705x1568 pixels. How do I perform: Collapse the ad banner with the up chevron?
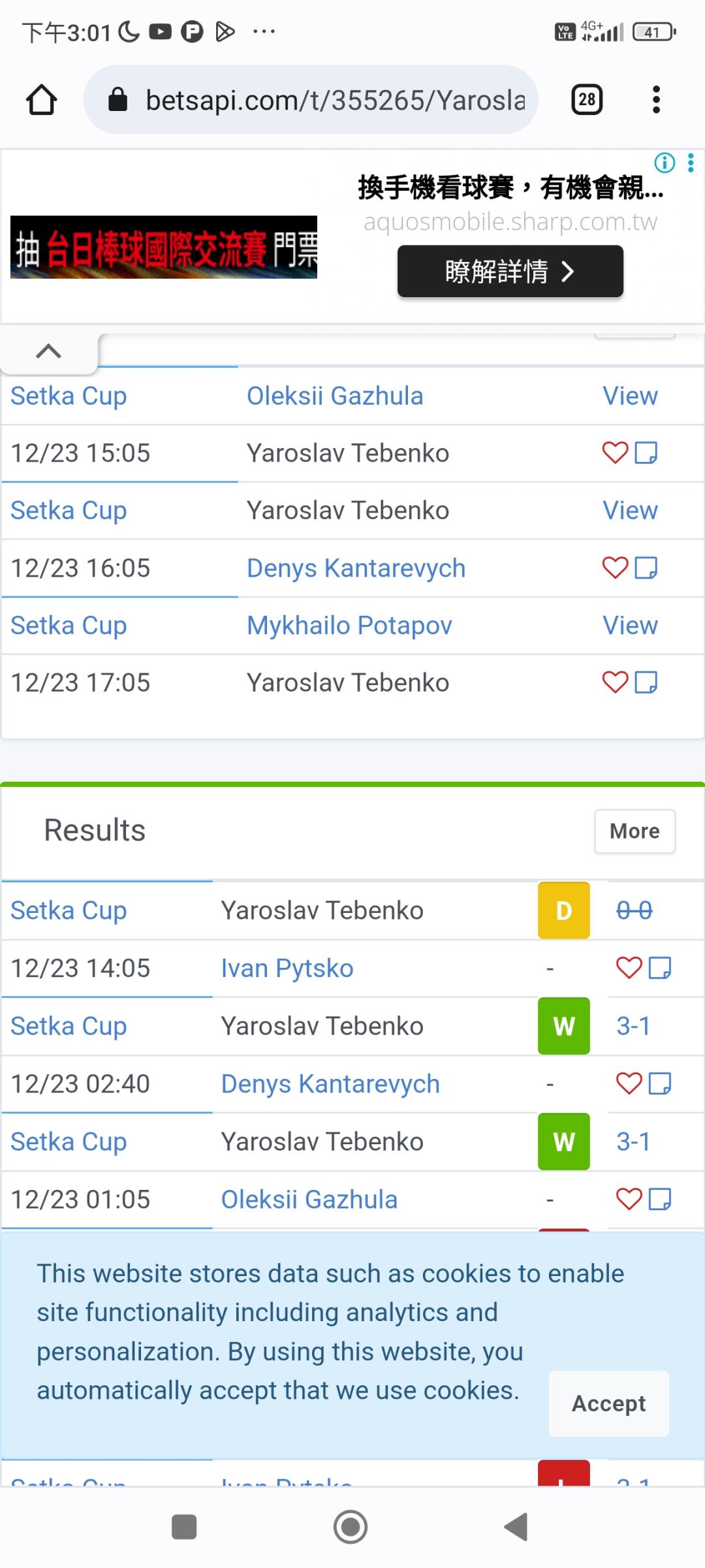click(49, 352)
